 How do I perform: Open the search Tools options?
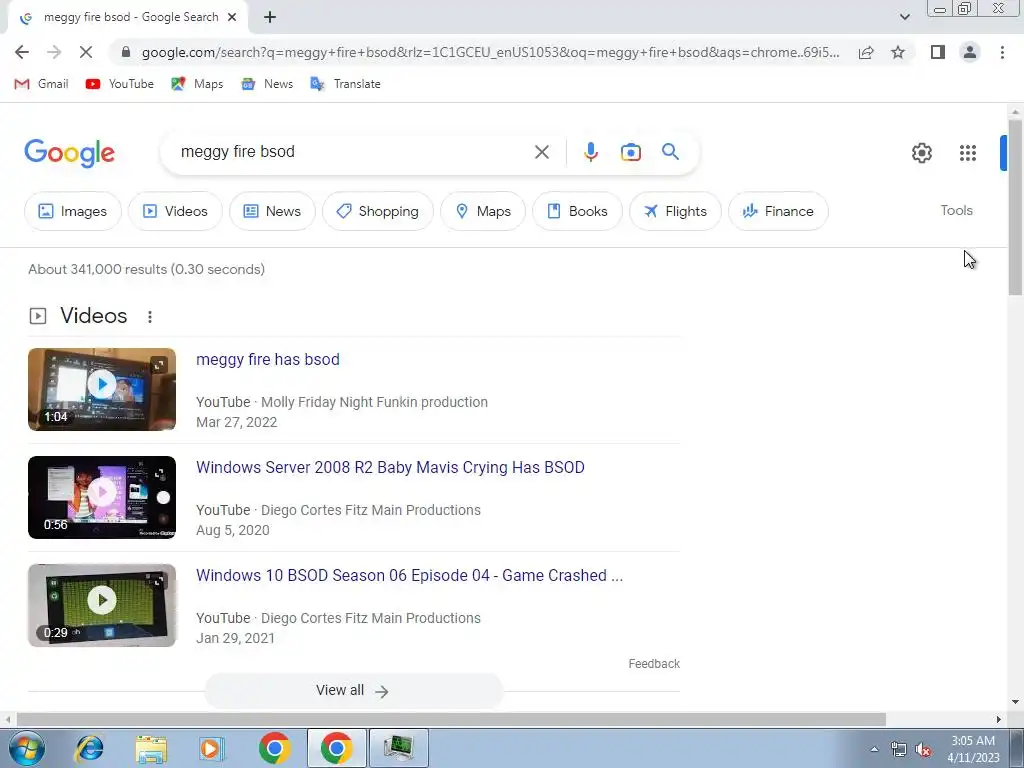click(956, 210)
